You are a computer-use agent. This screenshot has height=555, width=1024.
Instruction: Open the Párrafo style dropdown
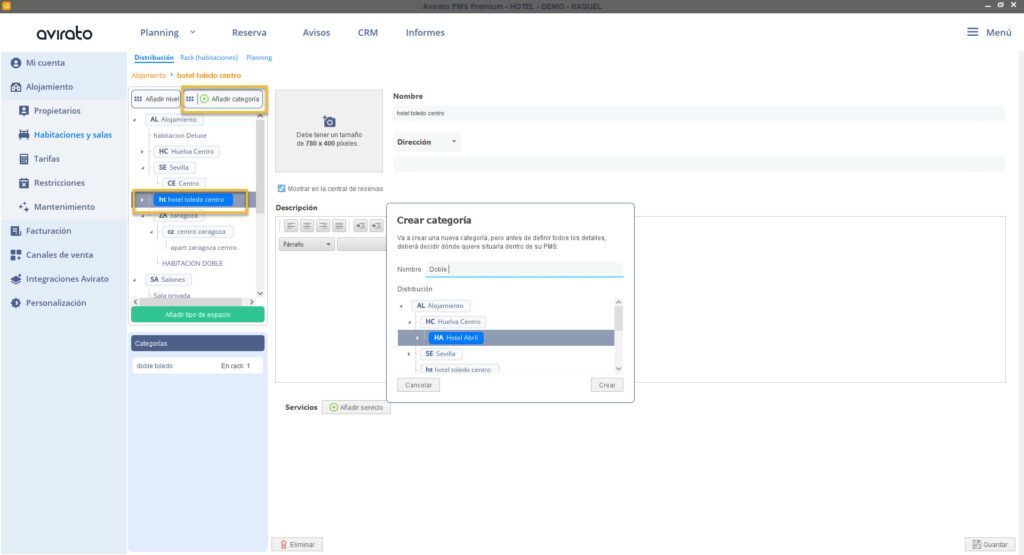point(306,244)
